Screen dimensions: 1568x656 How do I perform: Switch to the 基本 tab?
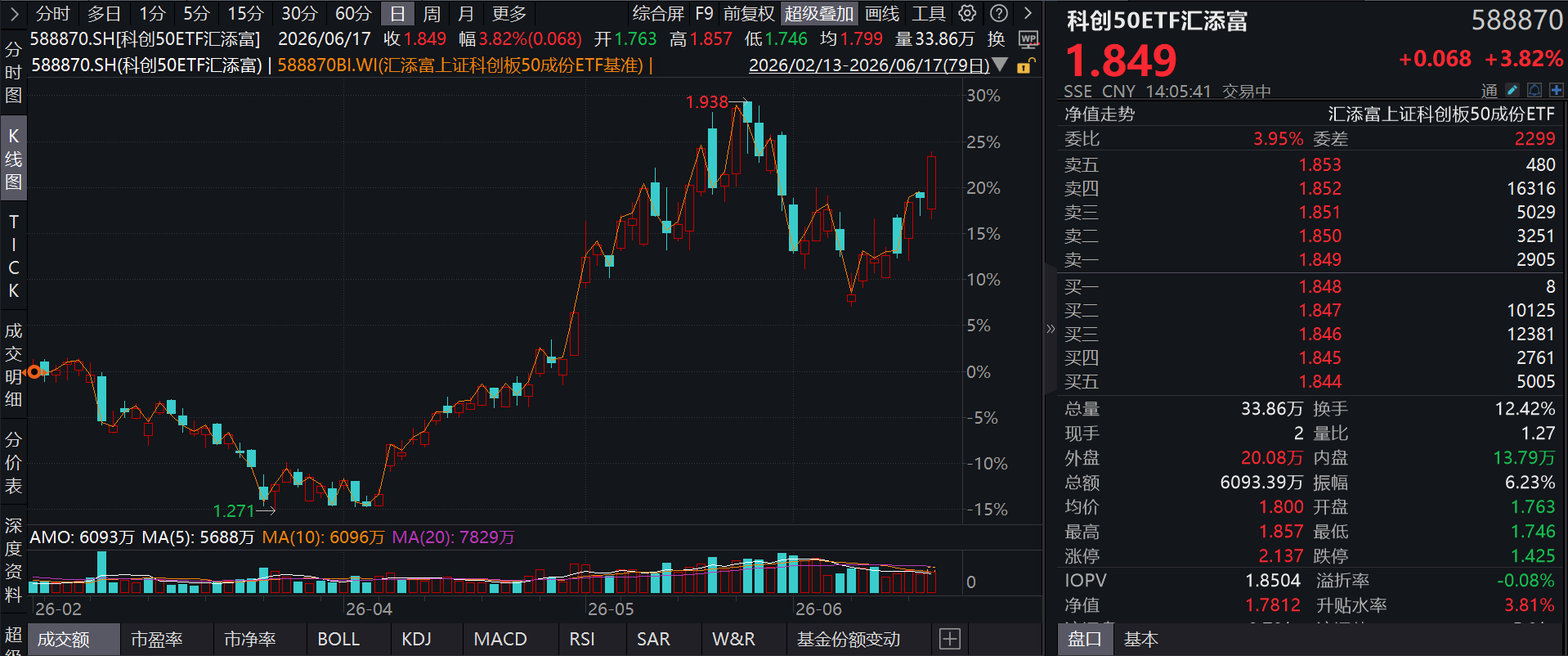1140,640
